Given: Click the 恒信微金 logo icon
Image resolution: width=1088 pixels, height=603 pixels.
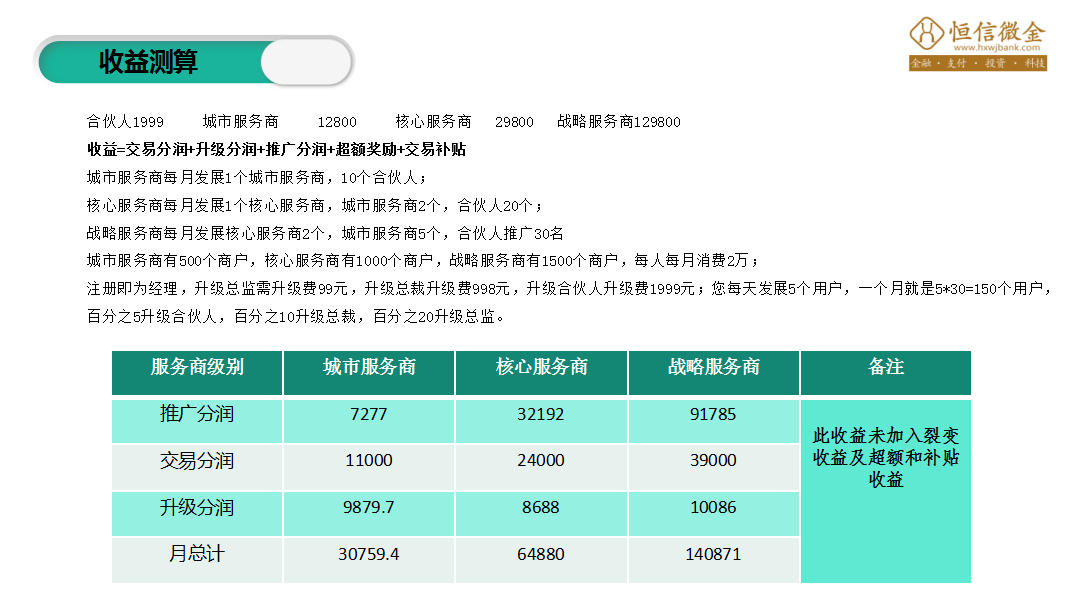Looking at the screenshot, I should tap(926, 33).
